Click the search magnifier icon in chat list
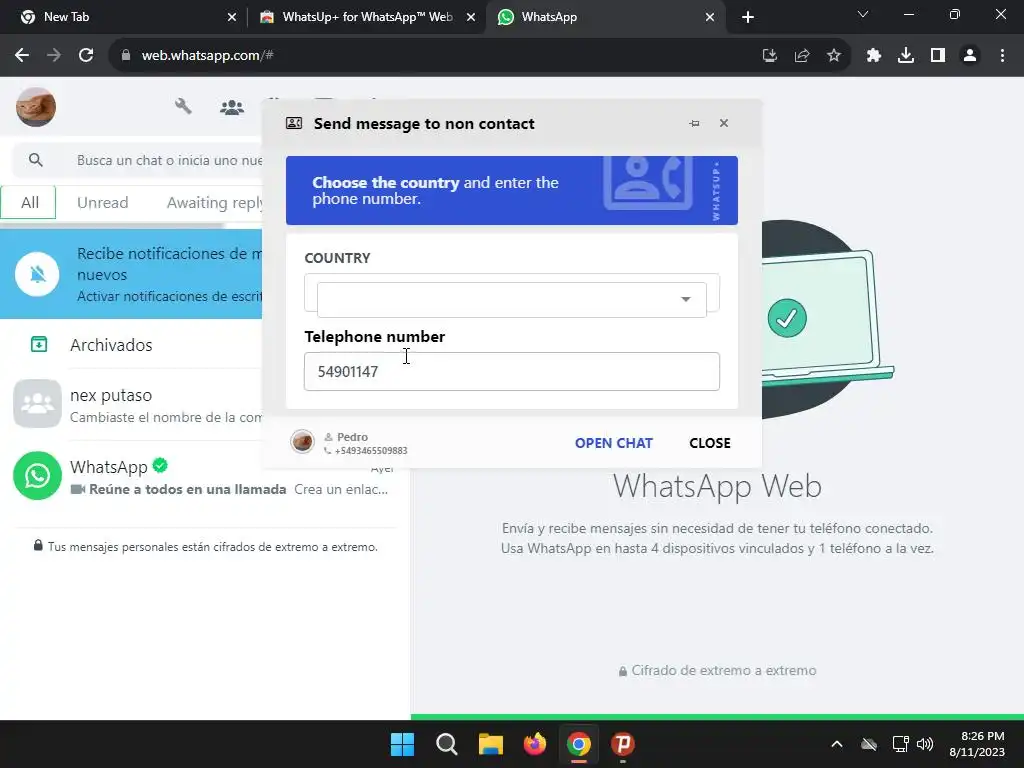Viewport: 1024px width, 768px height. [36, 160]
